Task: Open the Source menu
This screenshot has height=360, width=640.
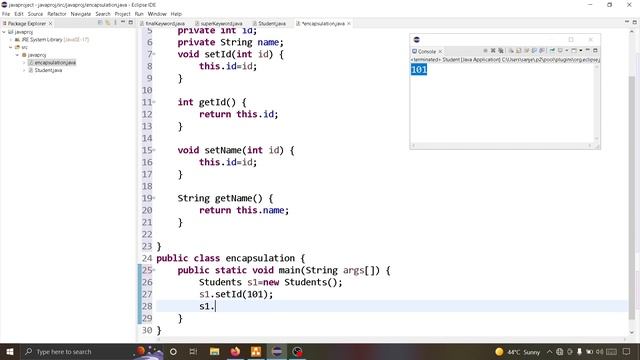Action: point(35,14)
